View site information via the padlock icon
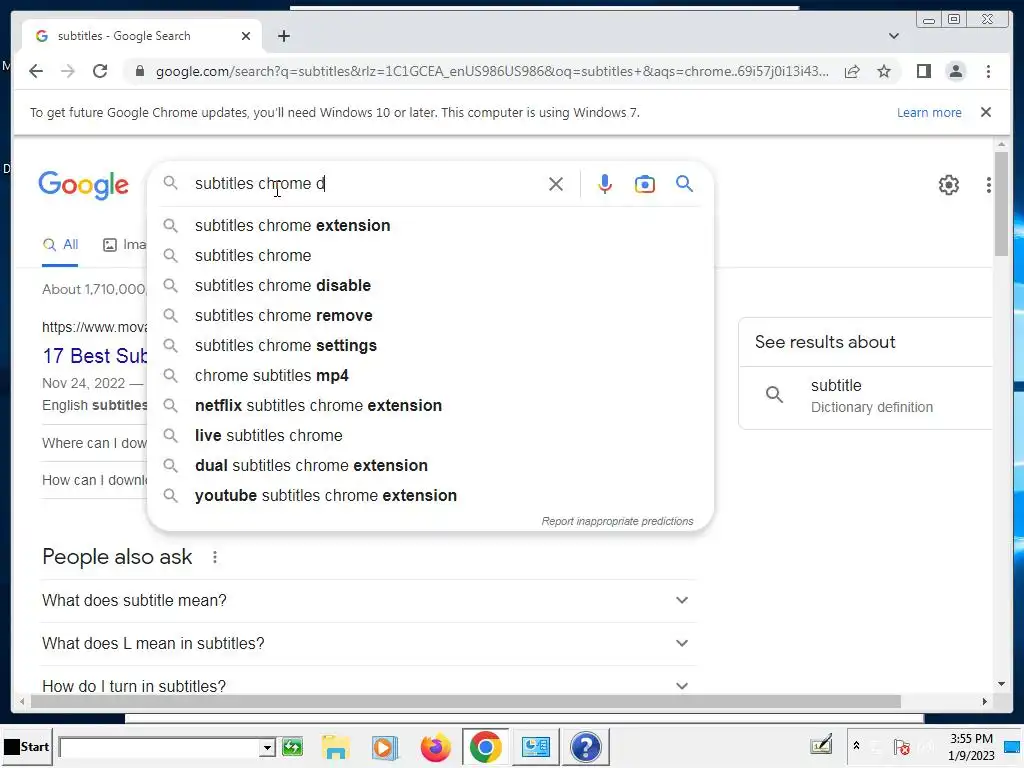Image resolution: width=1024 pixels, height=768 pixels. pyautogui.click(x=139, y=71)
